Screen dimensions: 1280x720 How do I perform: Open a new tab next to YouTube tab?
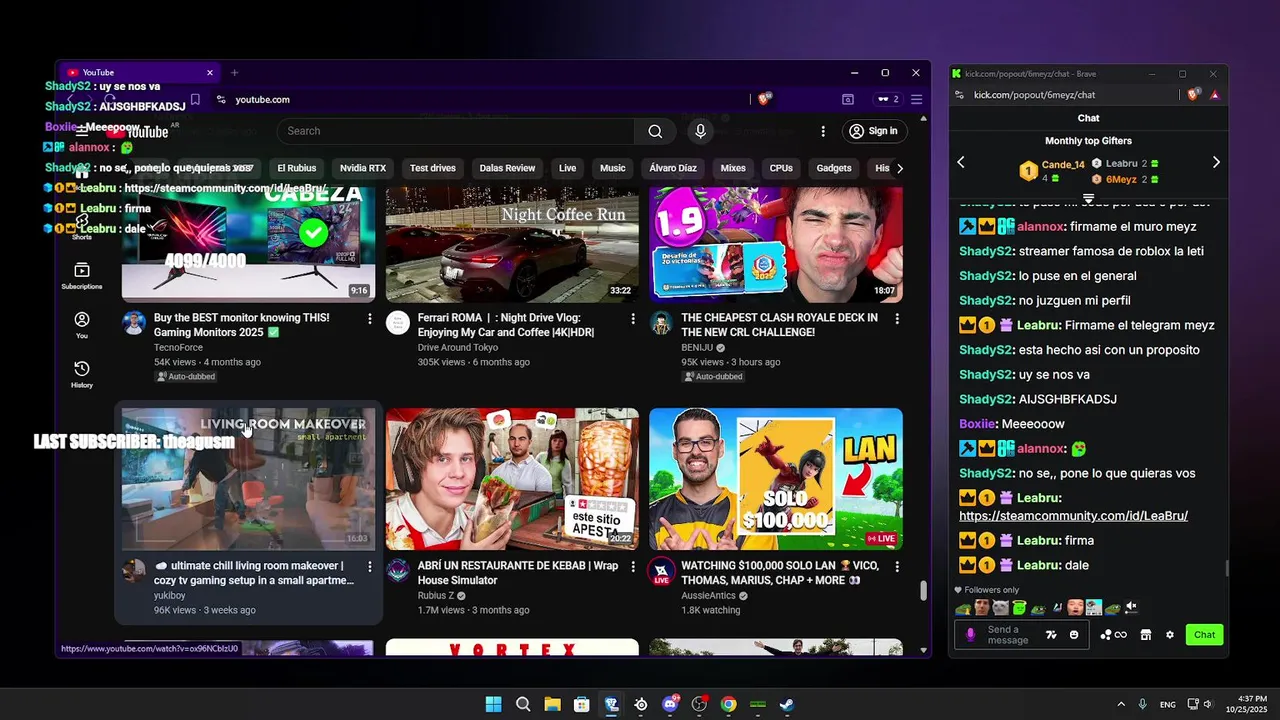235,72
